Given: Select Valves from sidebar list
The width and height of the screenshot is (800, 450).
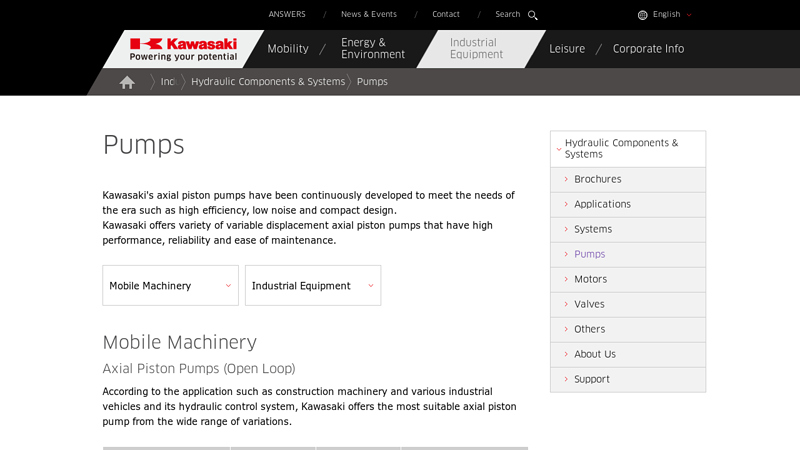Looking at the screenshot, I should [x=589, y=305].
